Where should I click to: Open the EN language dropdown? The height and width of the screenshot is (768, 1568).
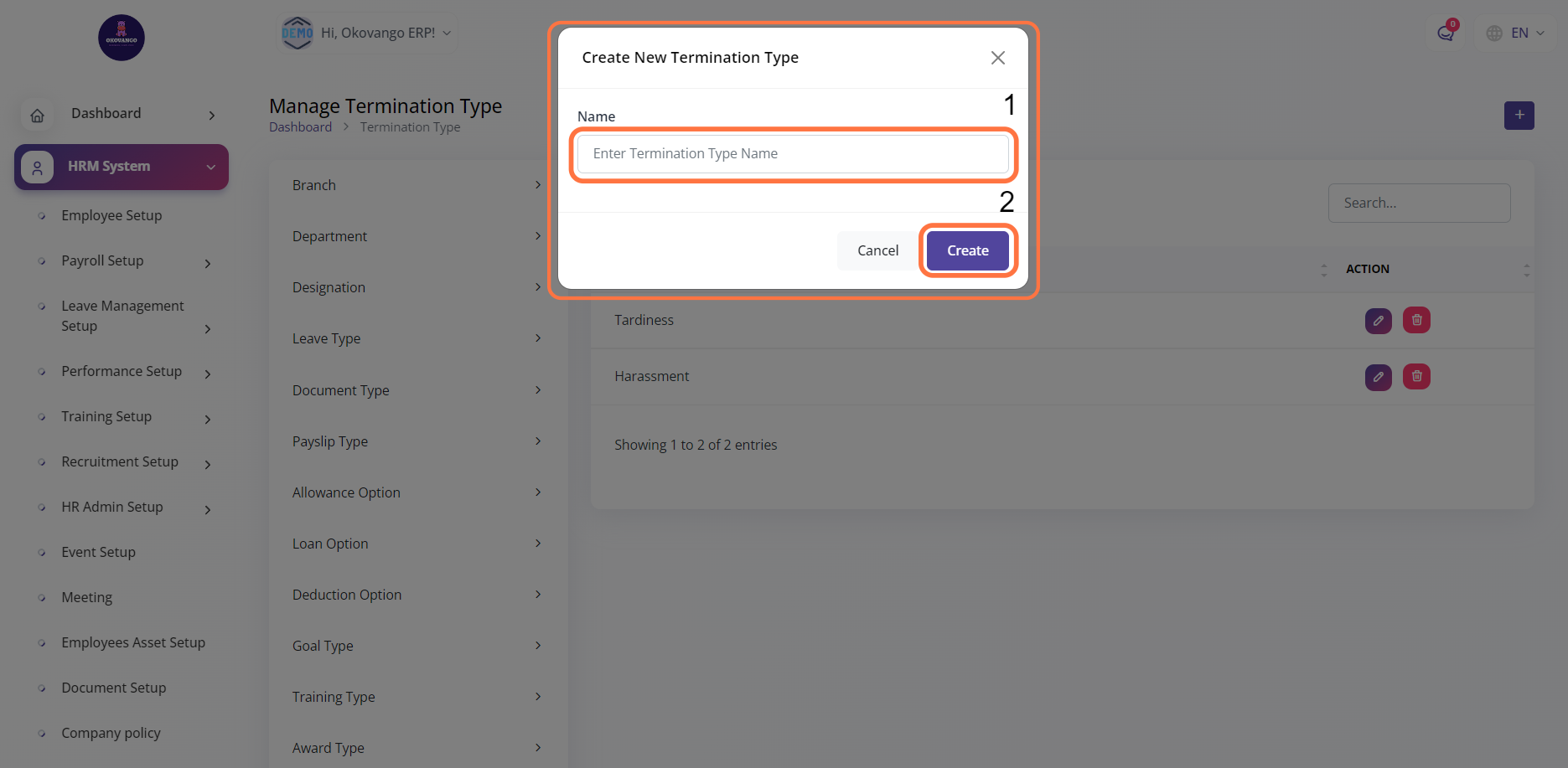coord(1516,33)
